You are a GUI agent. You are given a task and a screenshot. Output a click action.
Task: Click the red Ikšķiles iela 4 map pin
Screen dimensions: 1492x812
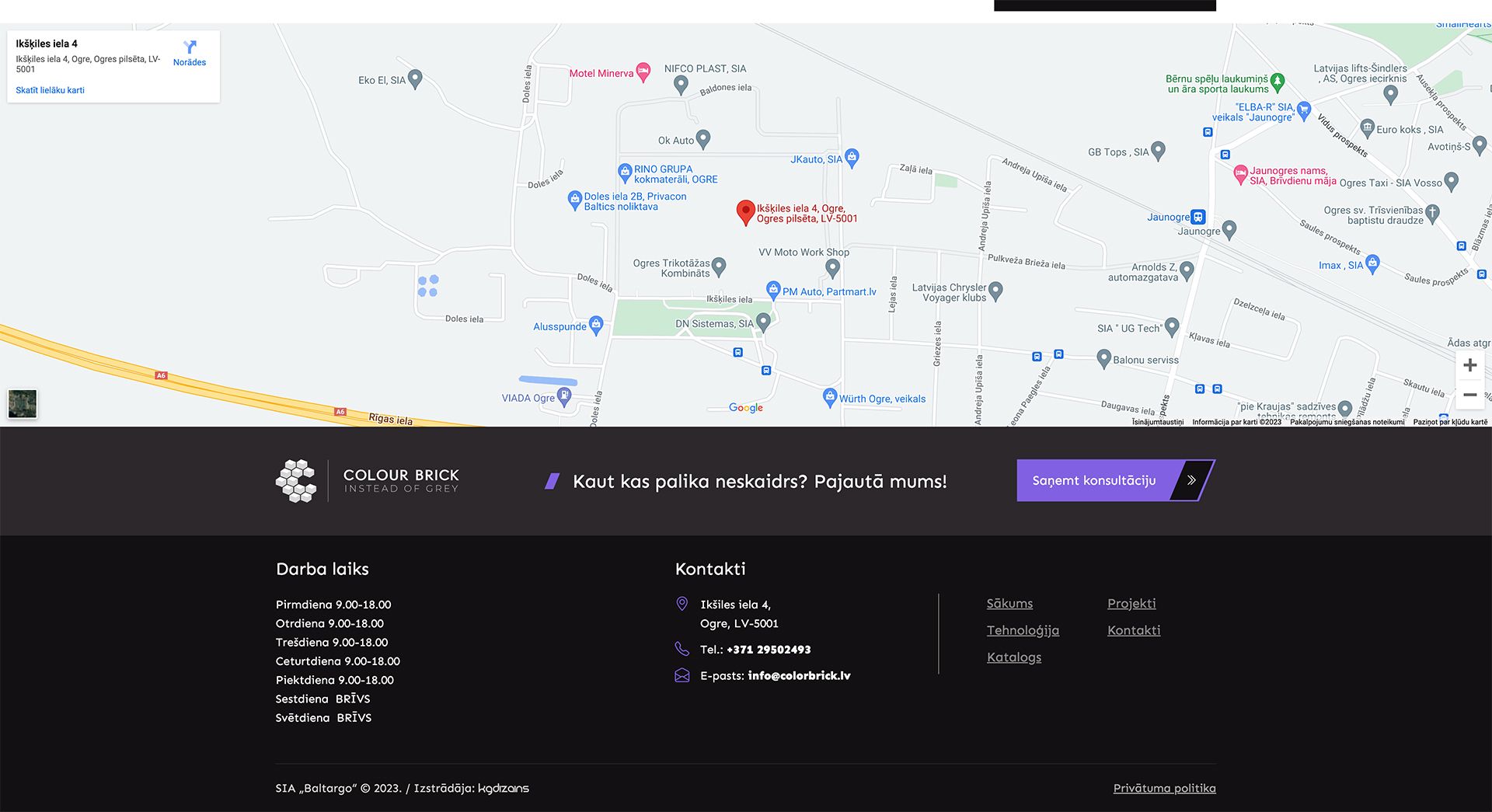(x=746, y=212)
